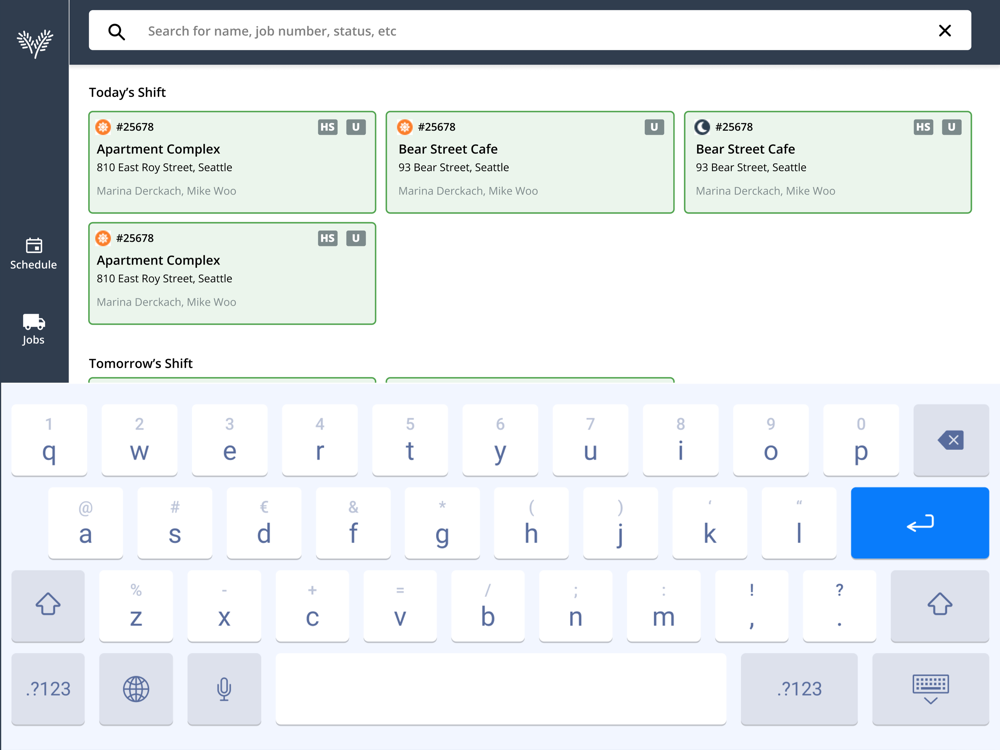Tap the m key
1000x750 pixels.
coord(663,605)
